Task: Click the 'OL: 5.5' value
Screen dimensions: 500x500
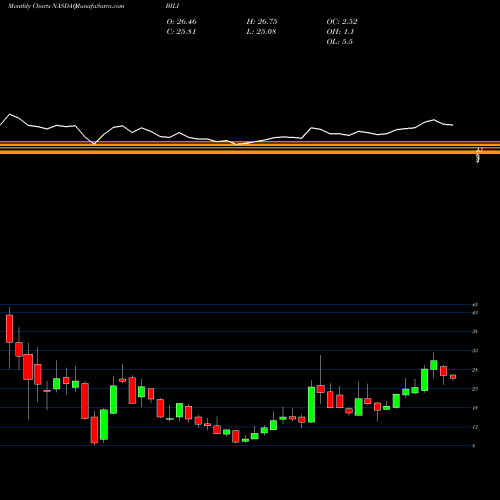Action: pos(339,42)
